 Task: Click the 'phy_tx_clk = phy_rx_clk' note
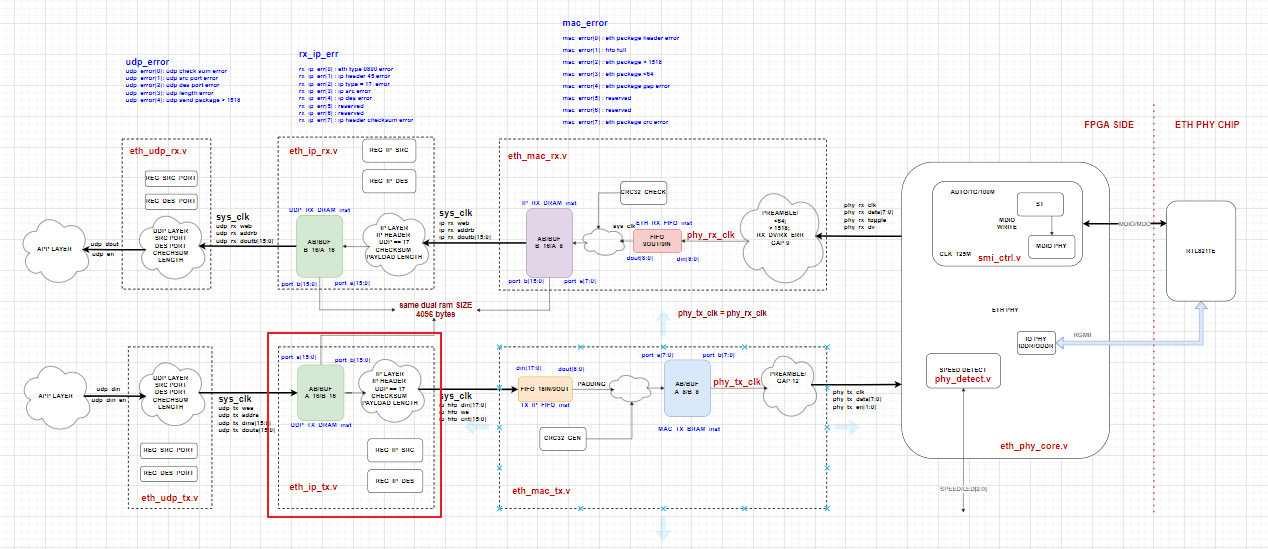[x=722, y=313]
